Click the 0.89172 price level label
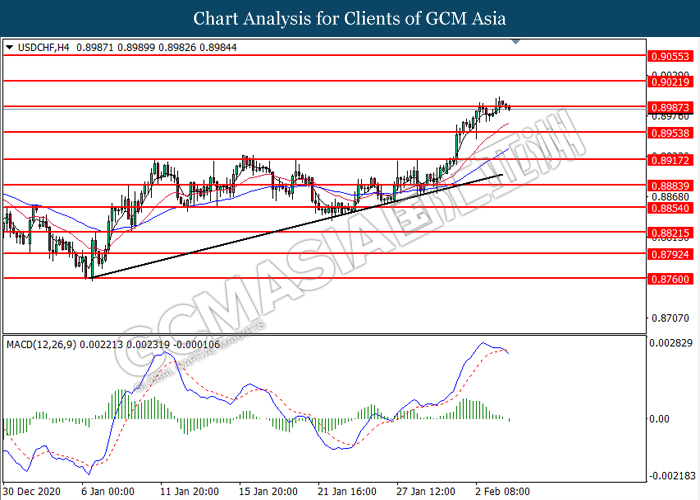 (668, 159)
